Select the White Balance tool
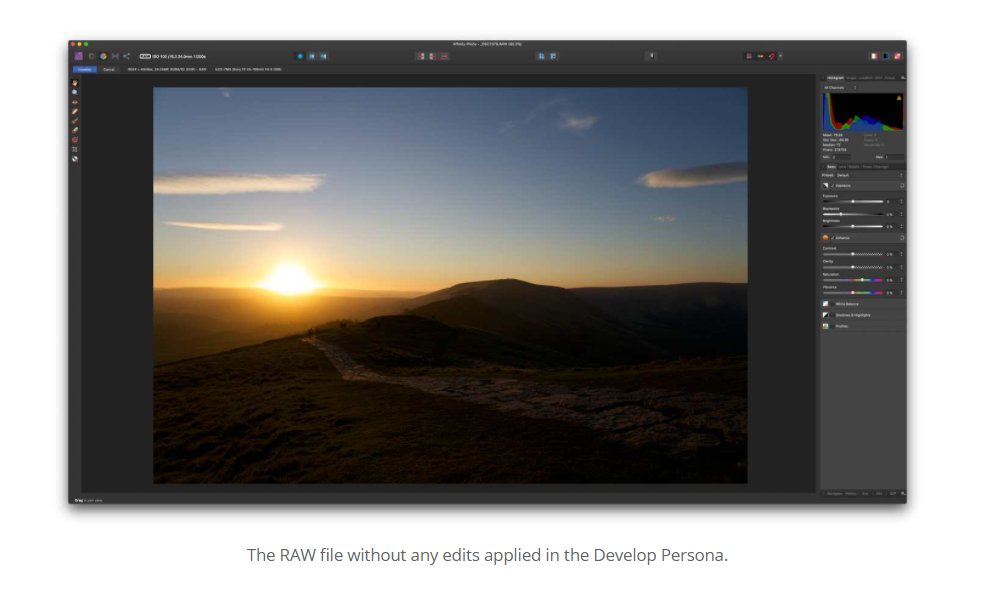Image resolution: width=993 pixels, height=593 pixels. (75, 159)
